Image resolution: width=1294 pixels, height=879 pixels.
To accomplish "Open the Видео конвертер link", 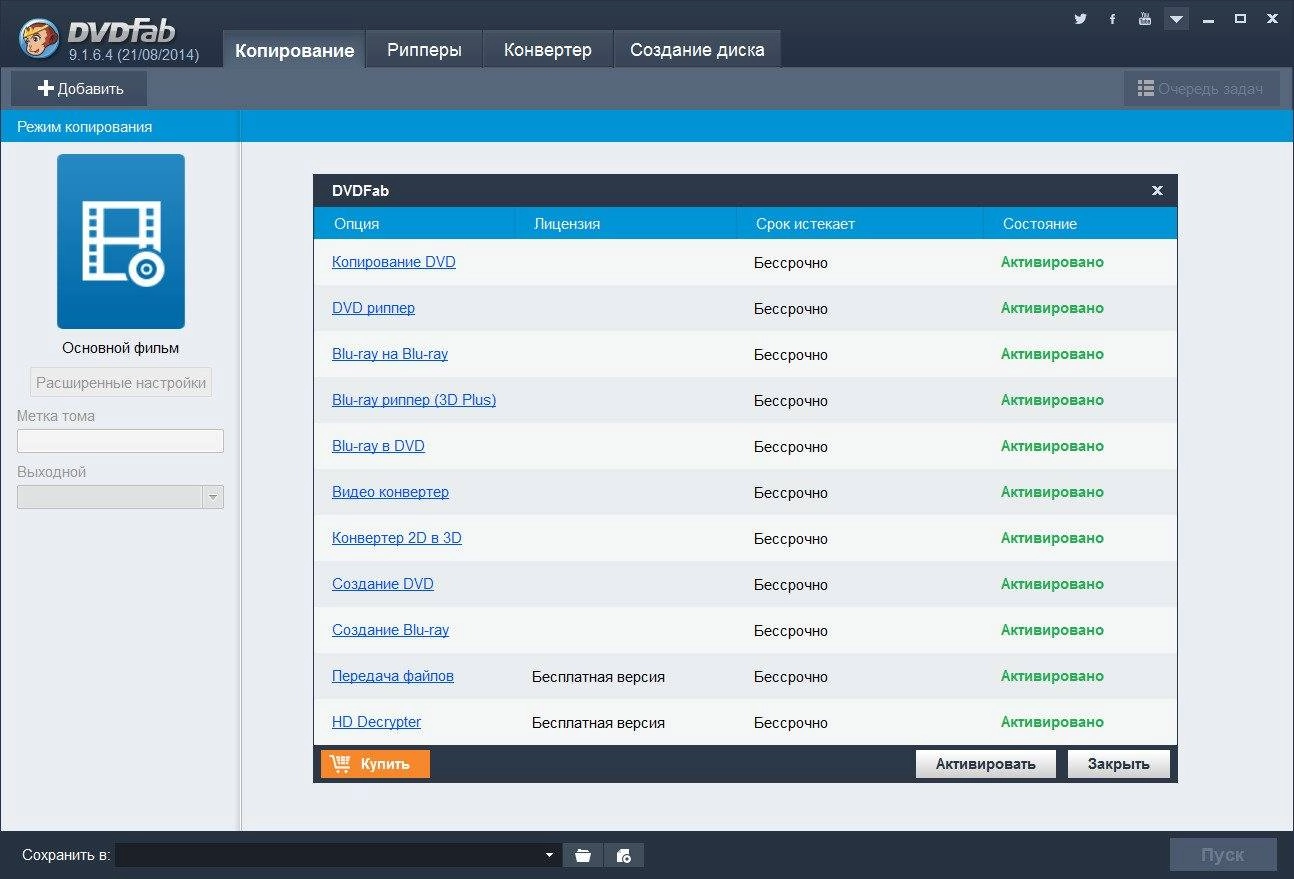I will (x=390, y=492).
